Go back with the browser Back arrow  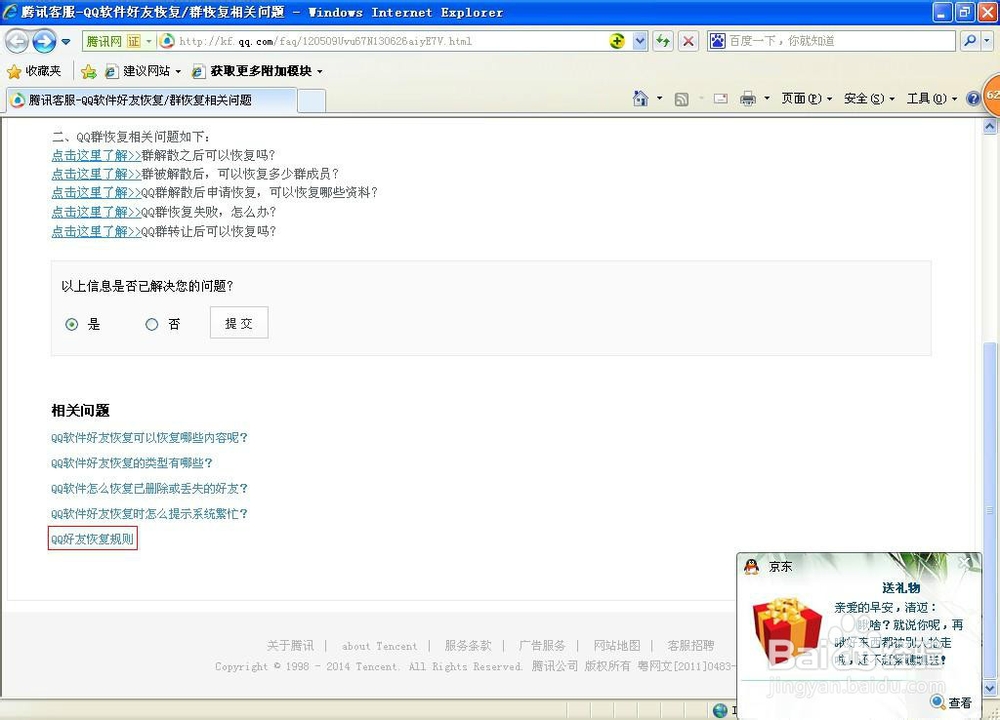(x=17, y=41)
